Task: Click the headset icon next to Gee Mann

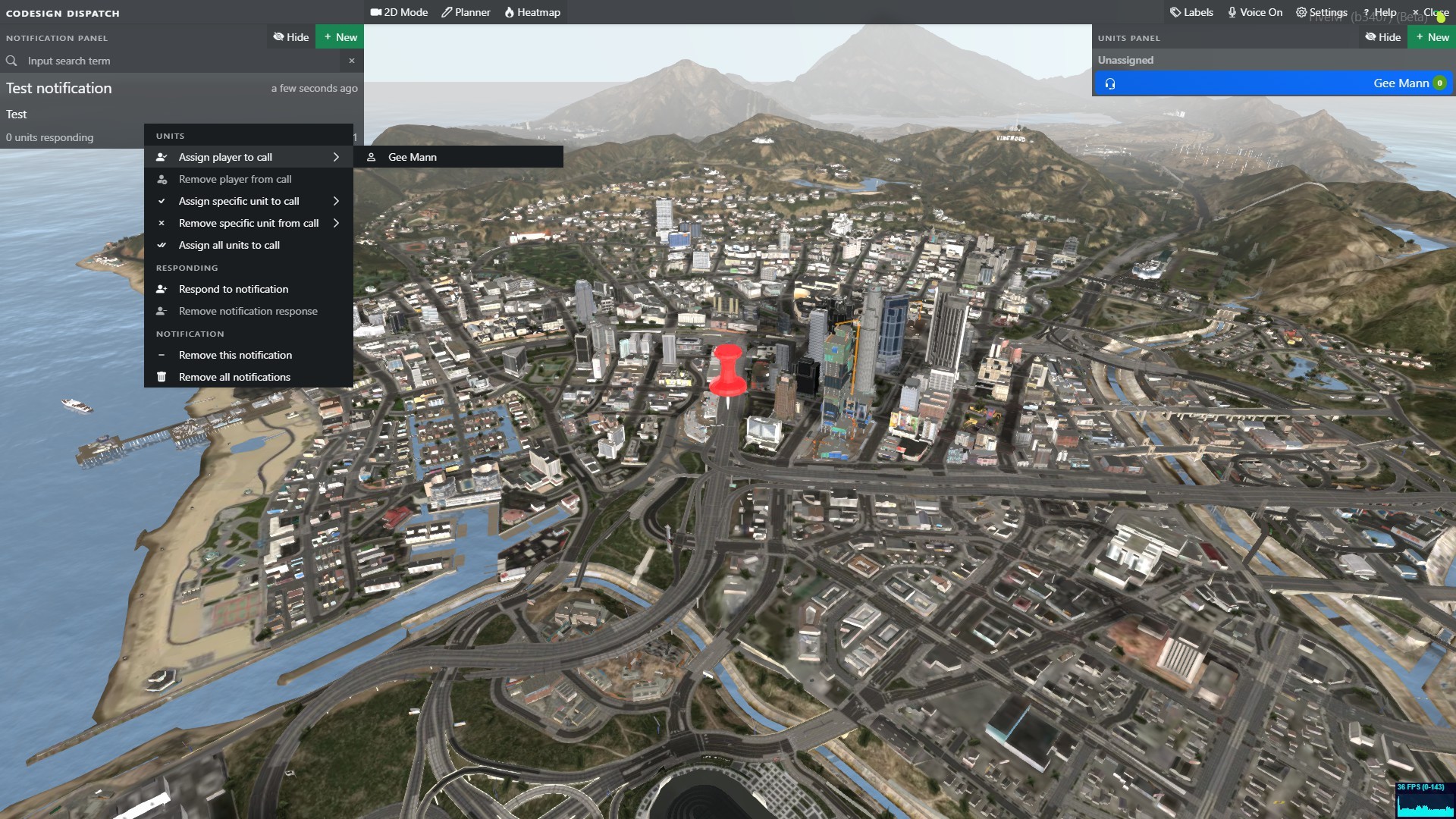Action: click(x=1110, y=83)
